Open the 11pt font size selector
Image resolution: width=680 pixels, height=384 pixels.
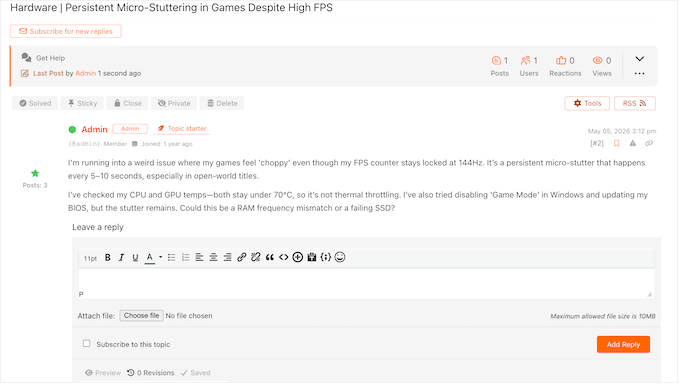coord(90,259)
